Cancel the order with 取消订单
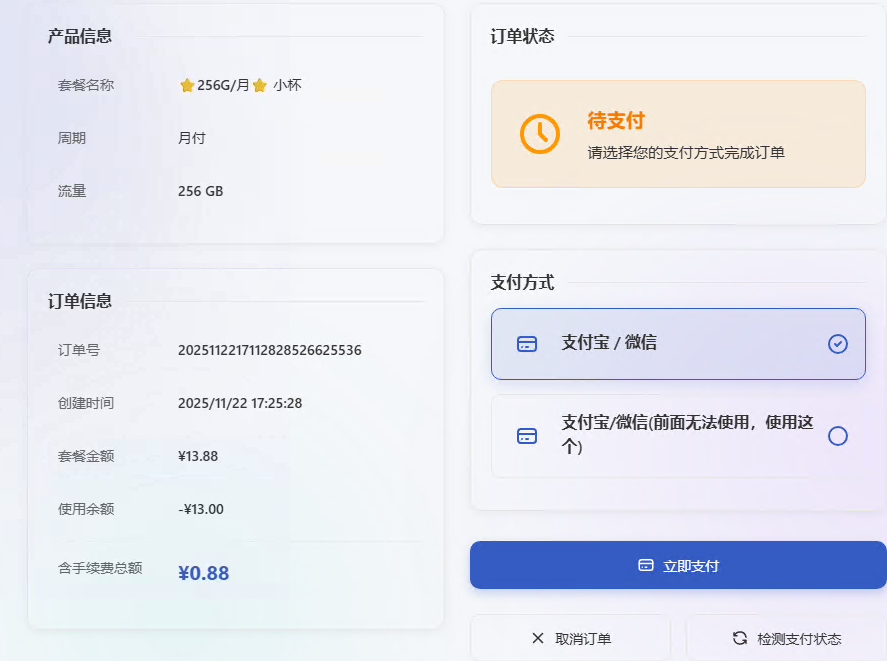This screenshot has width=887, height=661. pos(571,638)
